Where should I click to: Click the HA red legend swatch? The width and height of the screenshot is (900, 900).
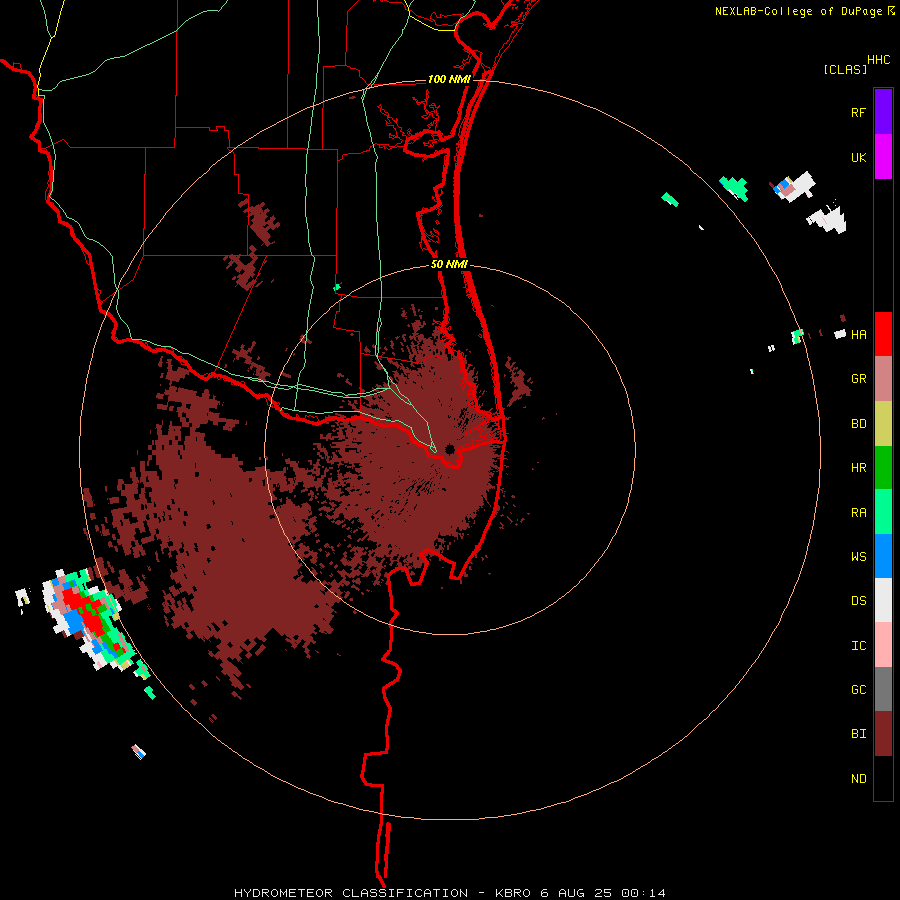tap(883, 334)
